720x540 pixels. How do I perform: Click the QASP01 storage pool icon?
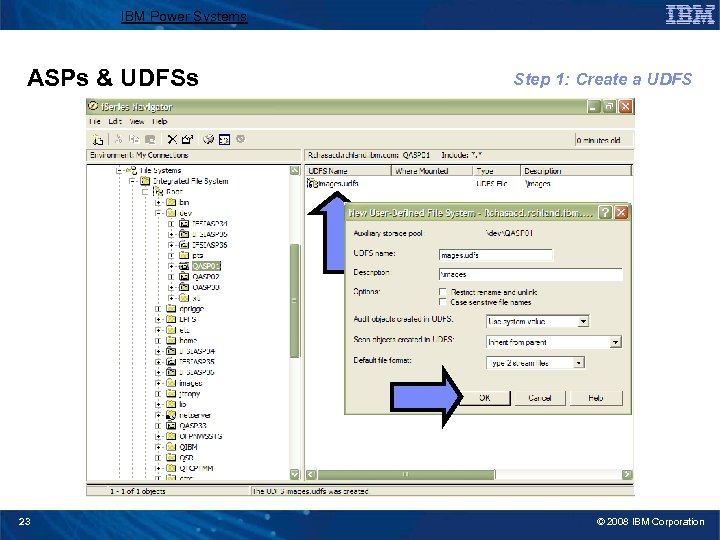(x=184, y=266)
